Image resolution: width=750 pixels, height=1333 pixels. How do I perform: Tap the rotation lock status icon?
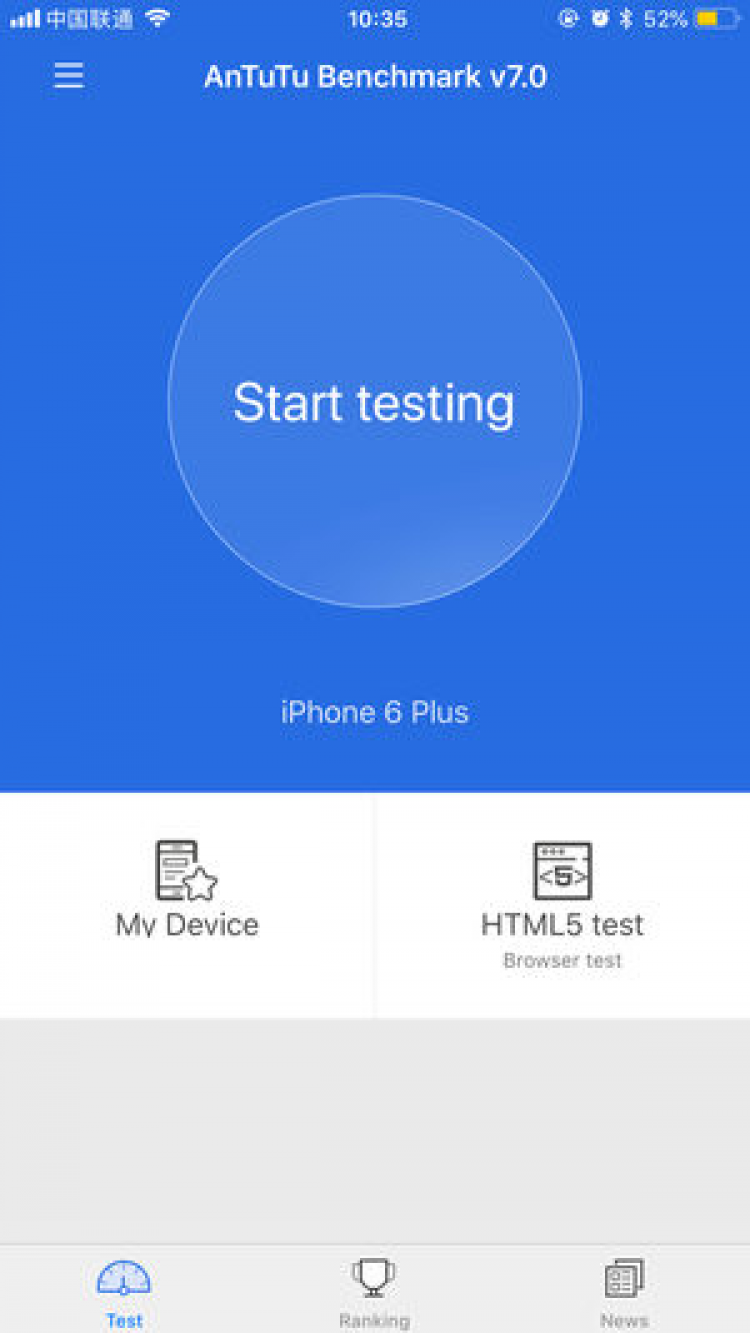coord(568,18)
